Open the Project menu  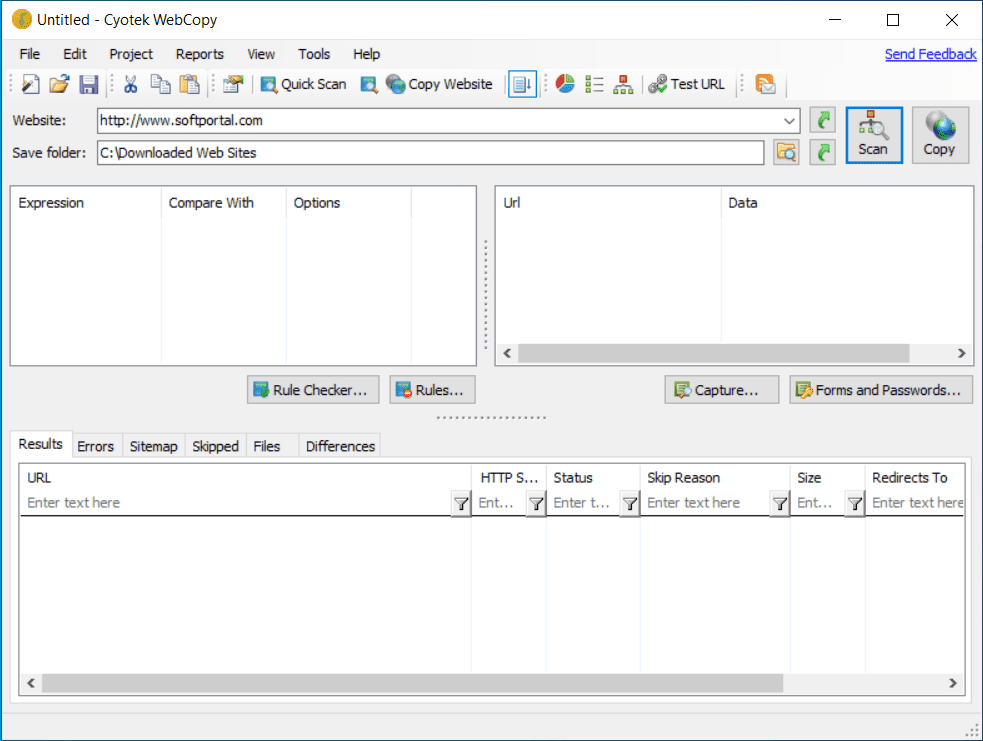(x=131, y=54)
